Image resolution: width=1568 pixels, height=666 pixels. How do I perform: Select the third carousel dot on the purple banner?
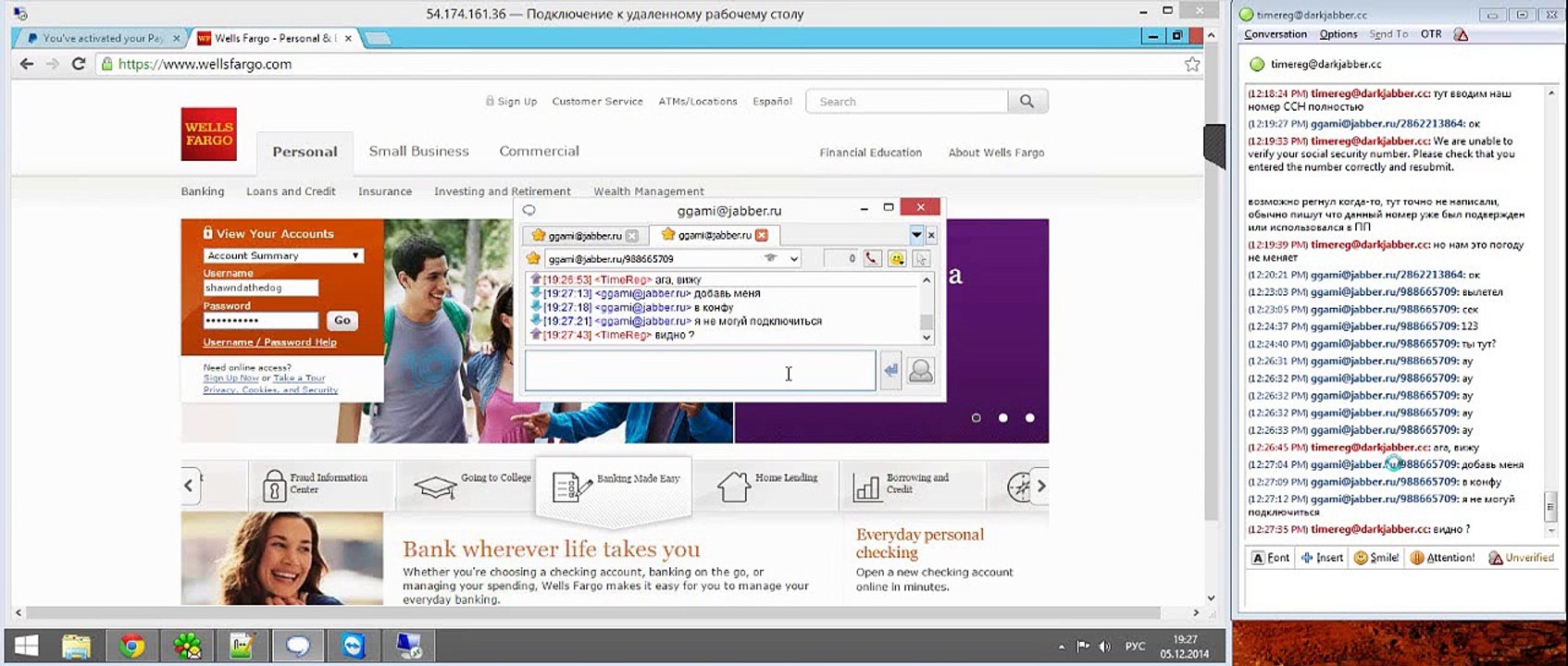pos(1029,418)
